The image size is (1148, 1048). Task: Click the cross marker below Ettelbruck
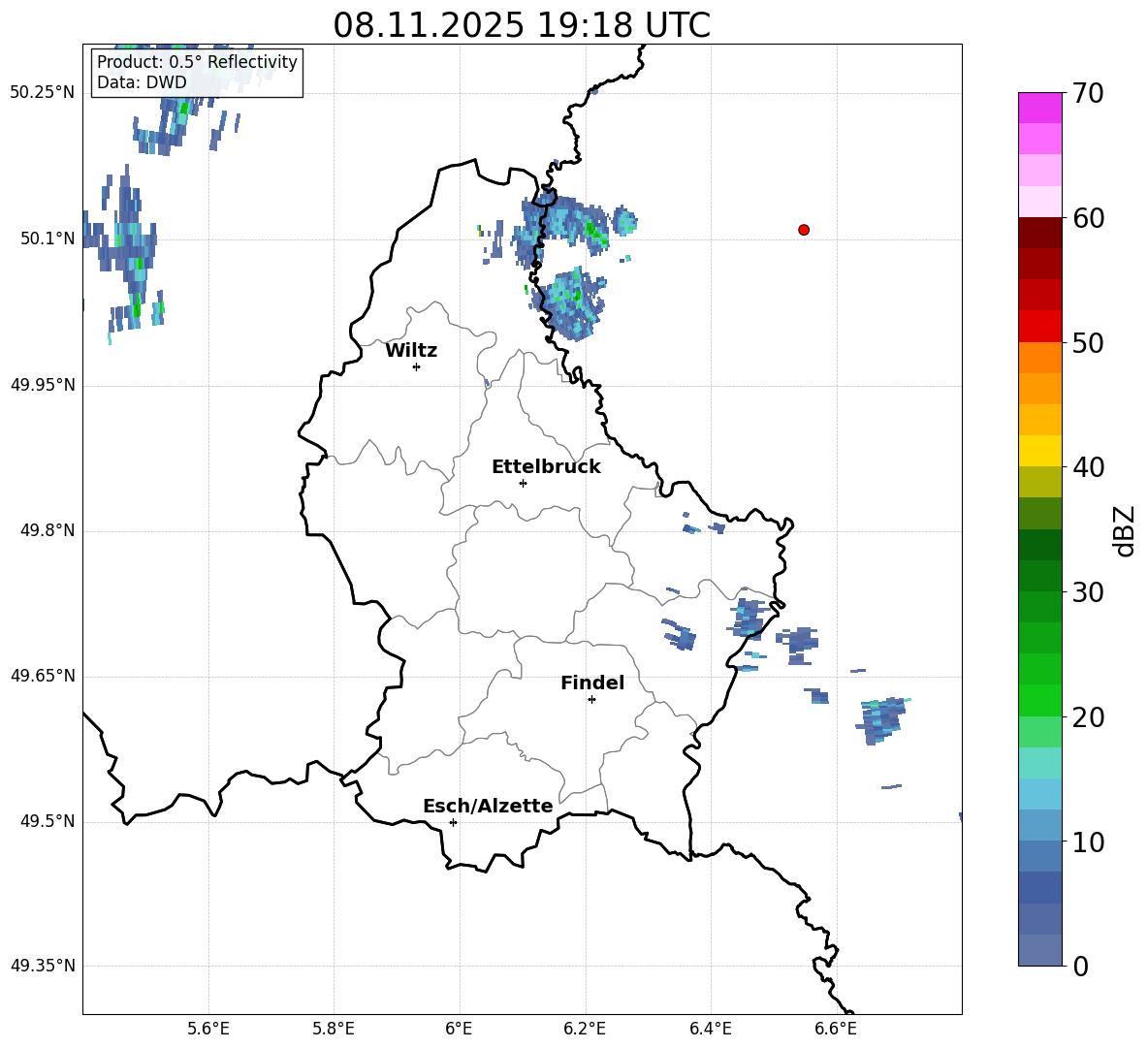(x=523, y=483)
